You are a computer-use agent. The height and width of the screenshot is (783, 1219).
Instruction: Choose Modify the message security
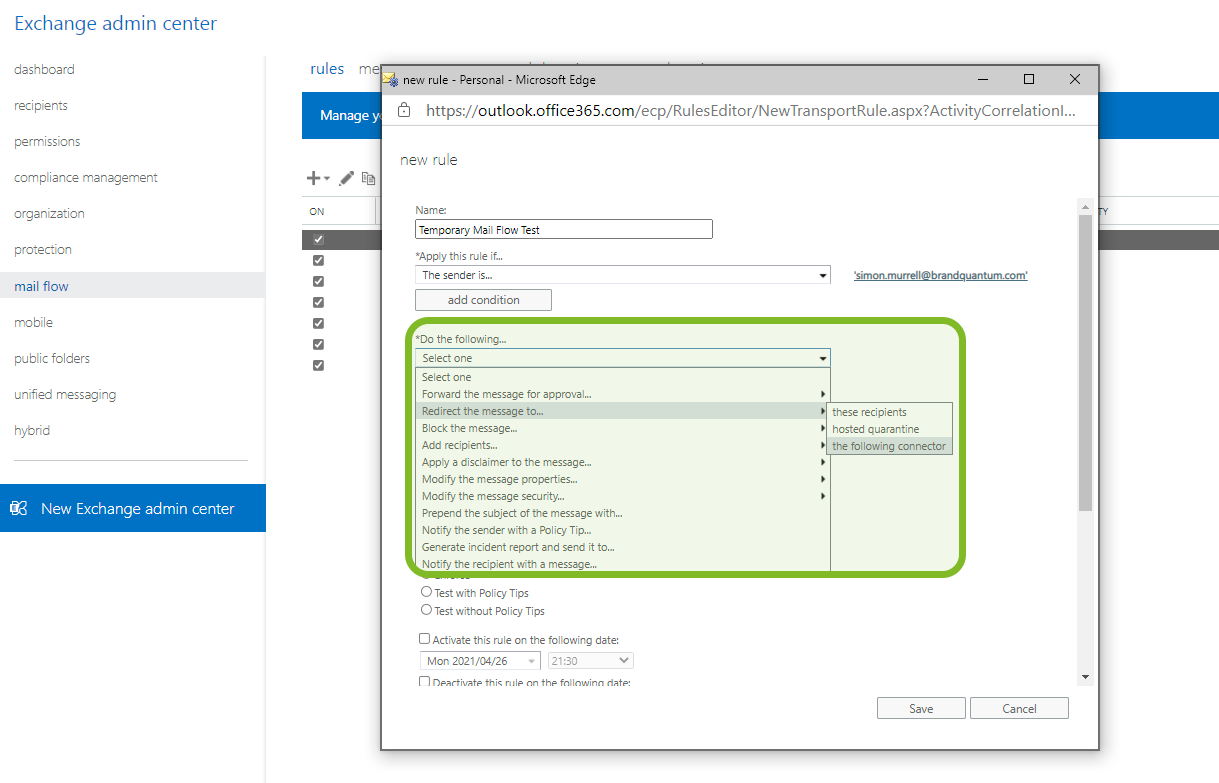coord(622,496)
